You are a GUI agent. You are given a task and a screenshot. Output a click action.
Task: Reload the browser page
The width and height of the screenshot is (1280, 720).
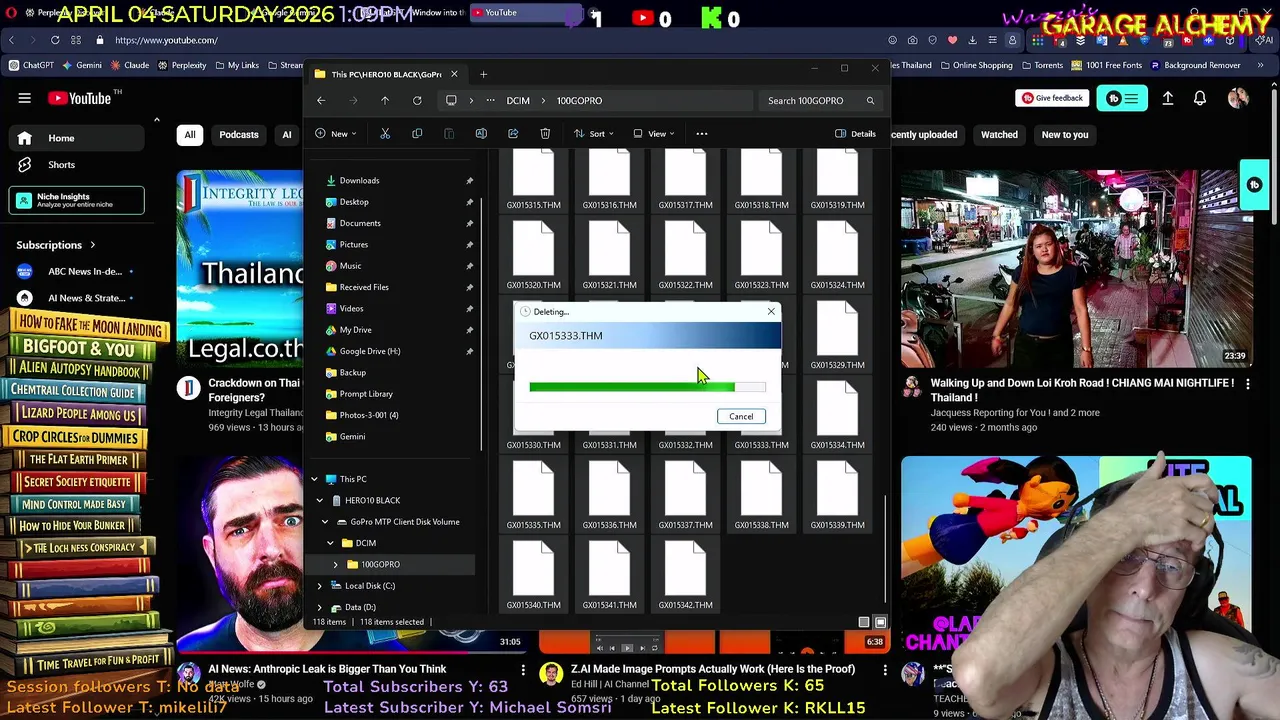click(55, 40)
